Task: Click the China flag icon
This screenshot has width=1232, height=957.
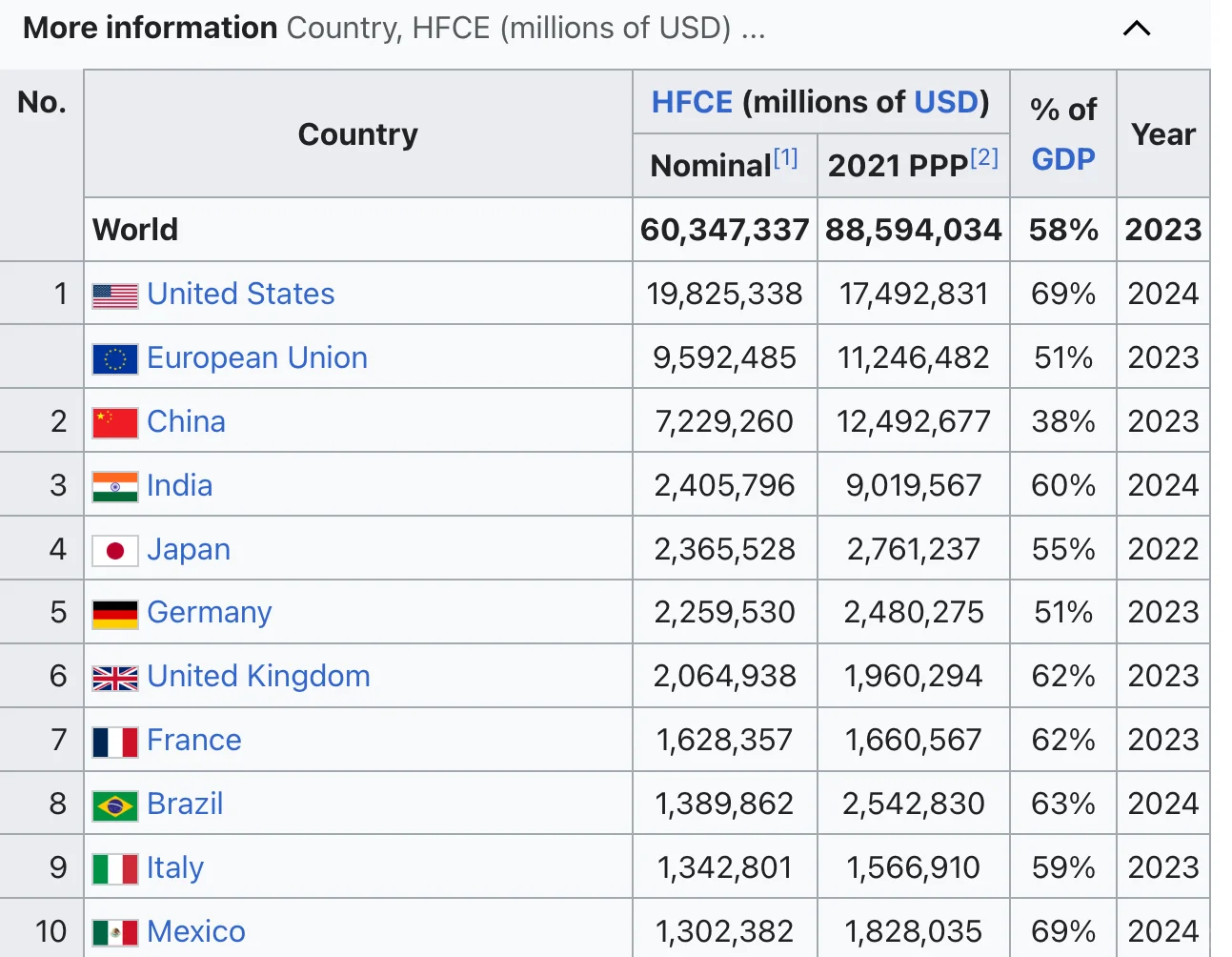Action: click(115, 423)
